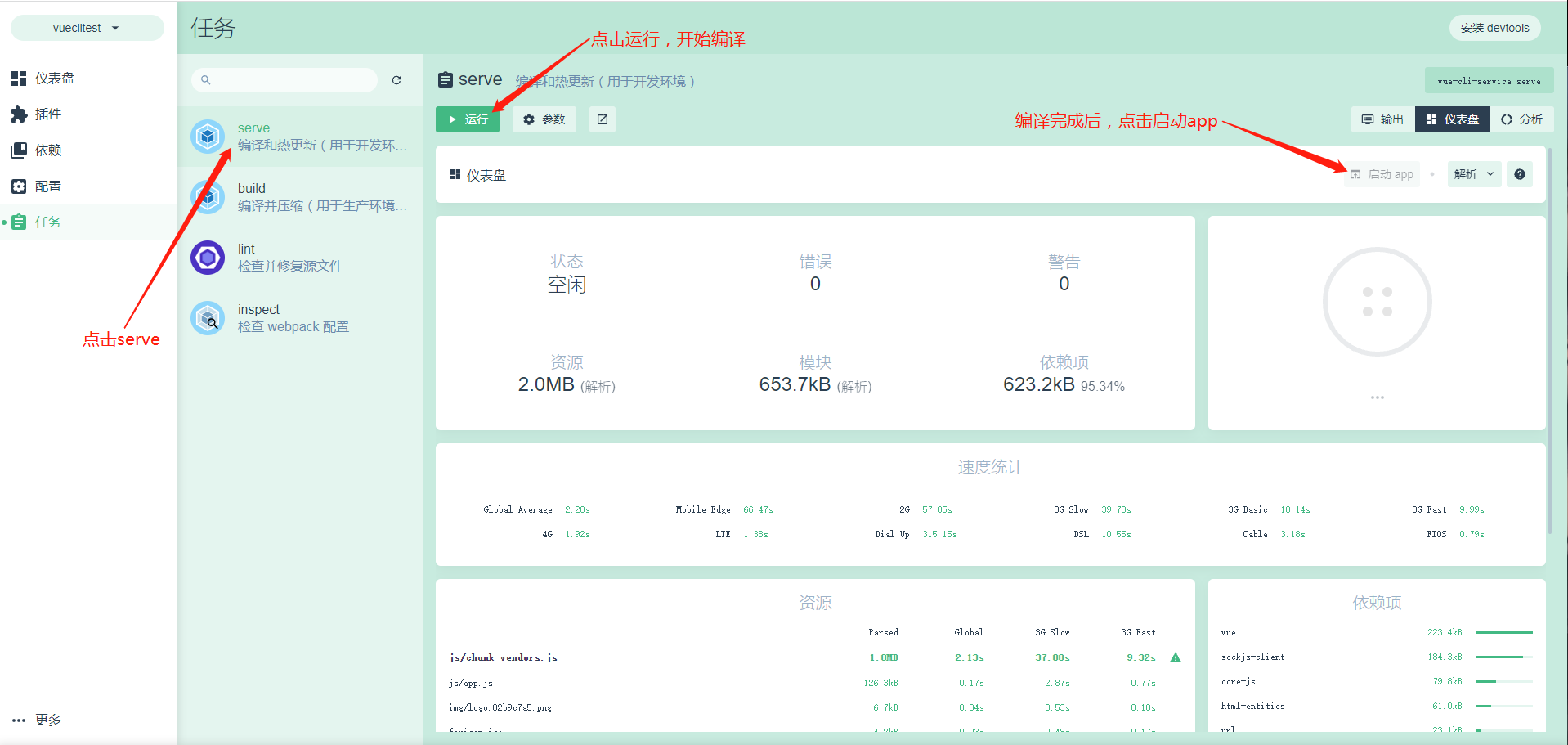Click 启动 app button
The image size is (1568, 745).
point(1382,174)
